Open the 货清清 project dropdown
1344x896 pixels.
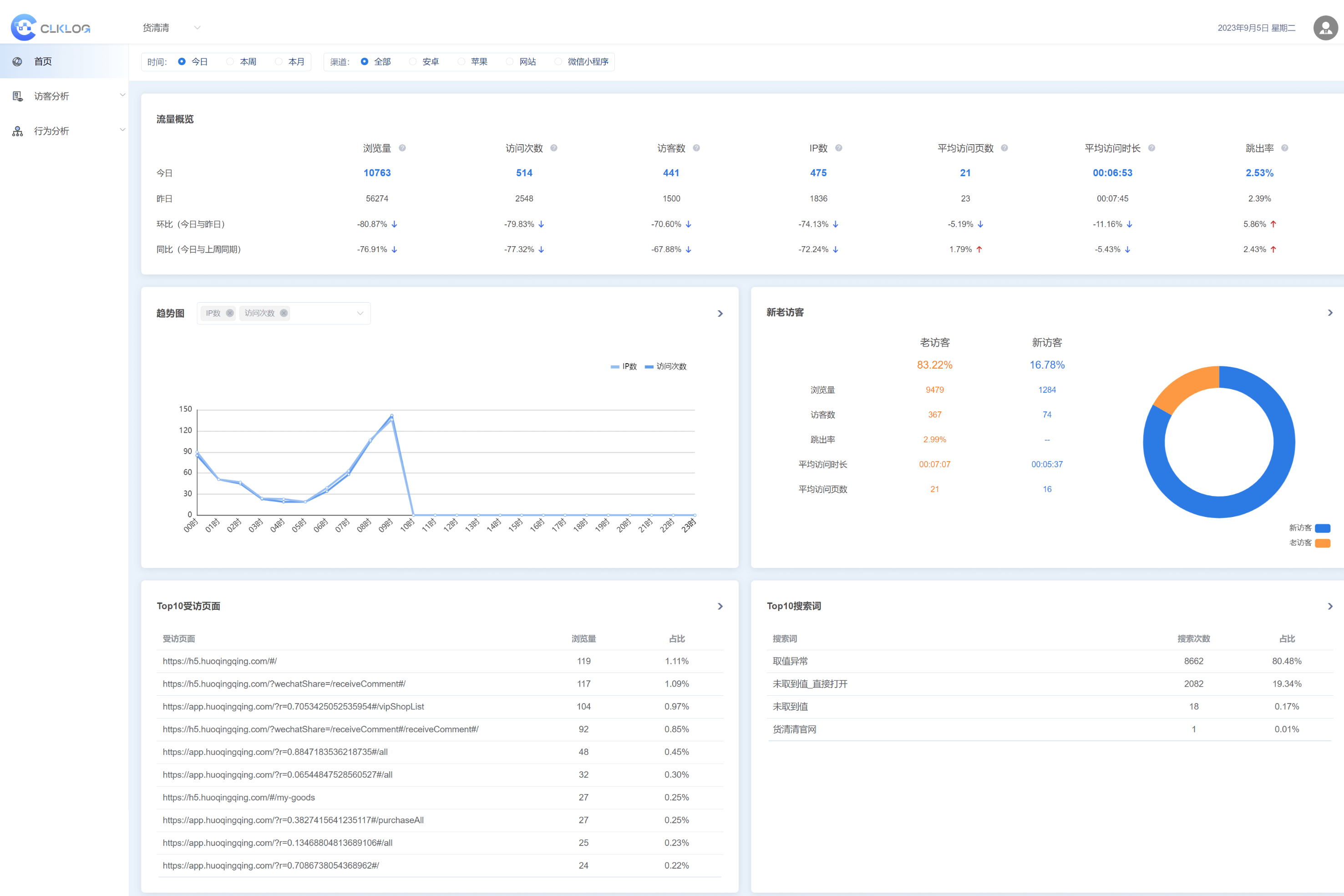pyautogui.click(x=172, y=27)
